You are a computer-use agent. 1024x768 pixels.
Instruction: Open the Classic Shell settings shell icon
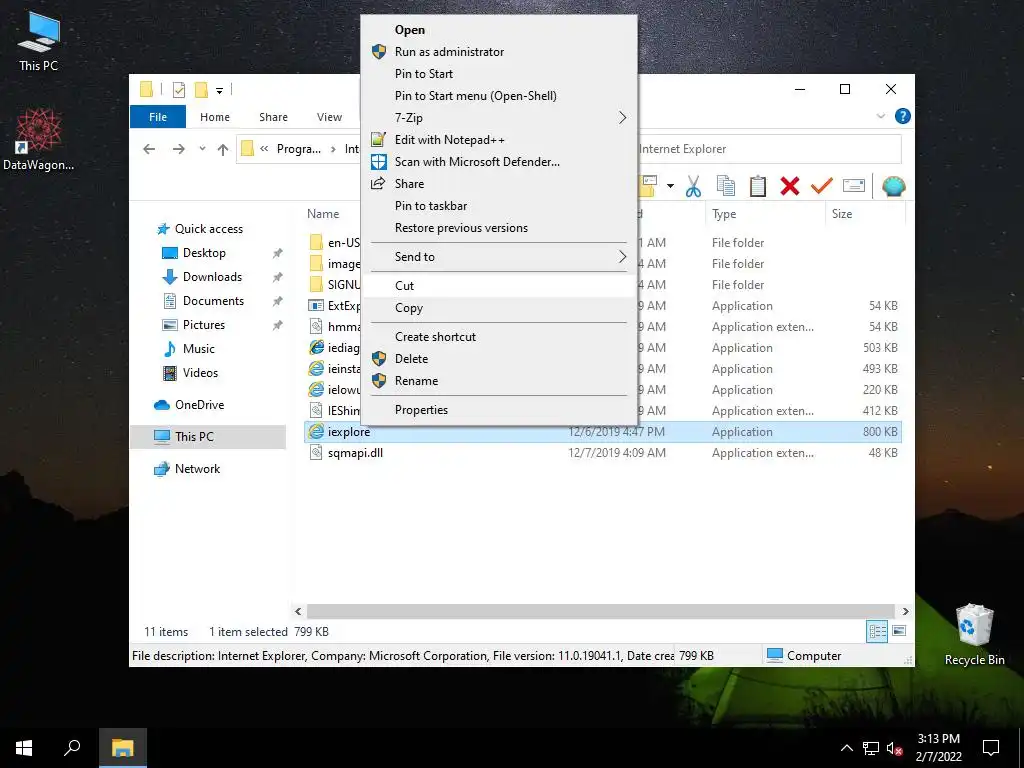[x=893, y=186]
